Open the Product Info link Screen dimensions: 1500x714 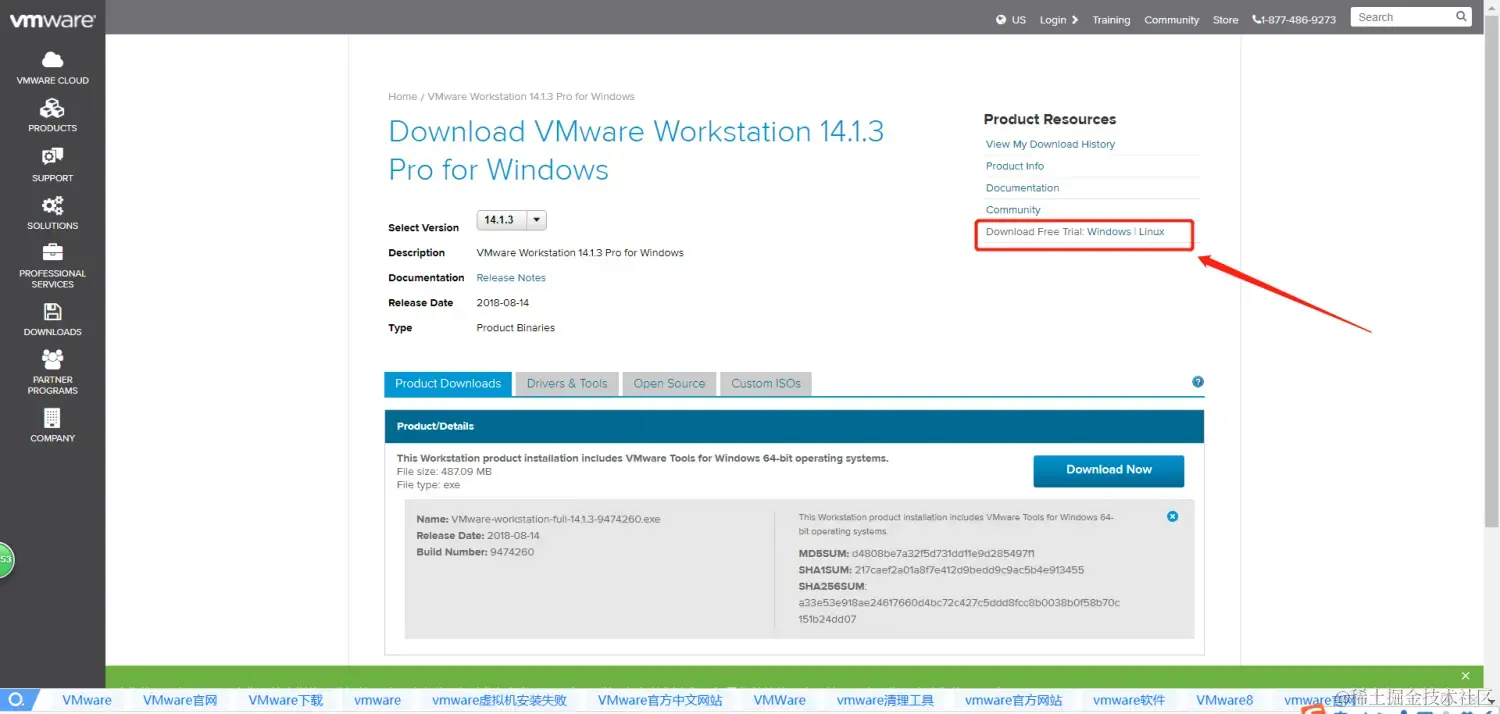(1015, 166)
